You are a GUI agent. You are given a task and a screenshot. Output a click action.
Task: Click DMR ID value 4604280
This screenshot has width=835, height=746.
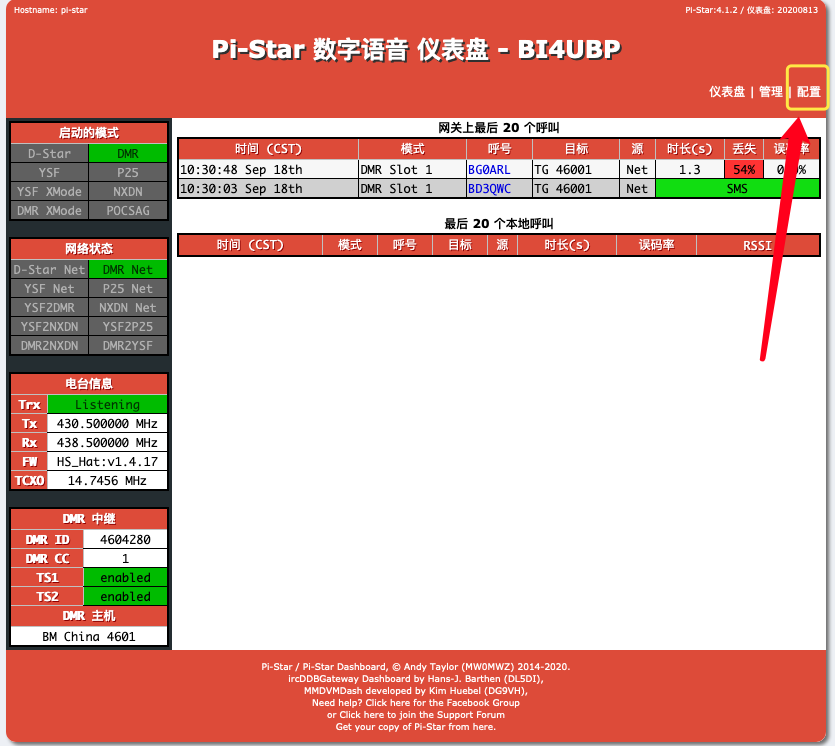click(125, 540)
